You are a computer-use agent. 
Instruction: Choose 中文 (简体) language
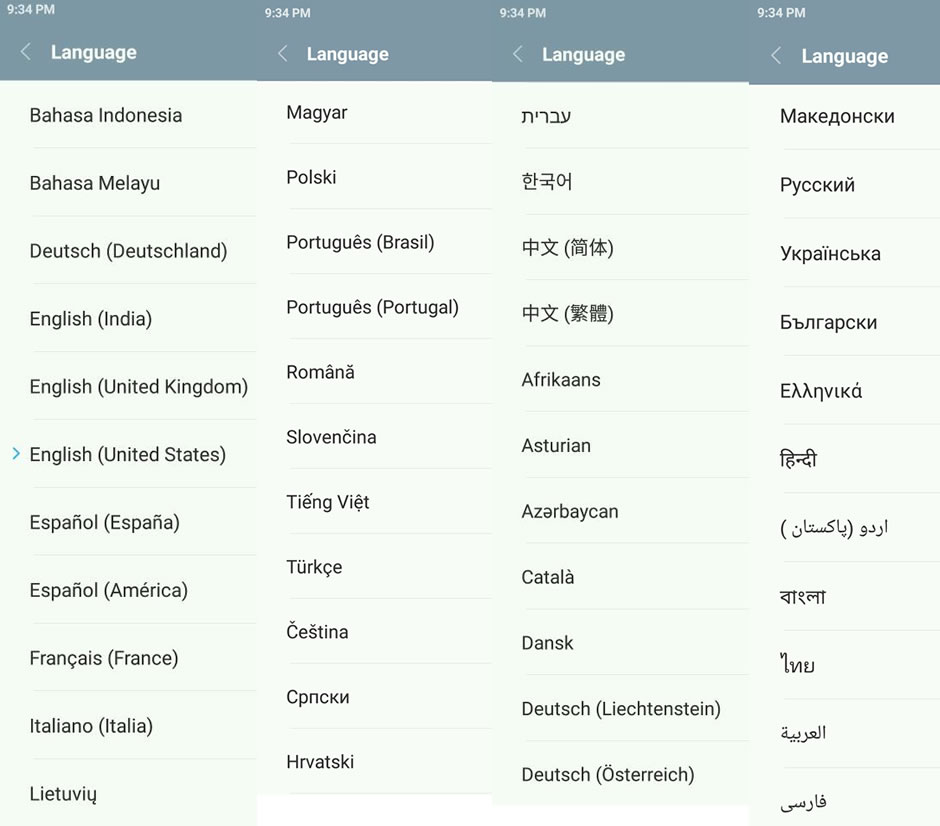(567, 248)
